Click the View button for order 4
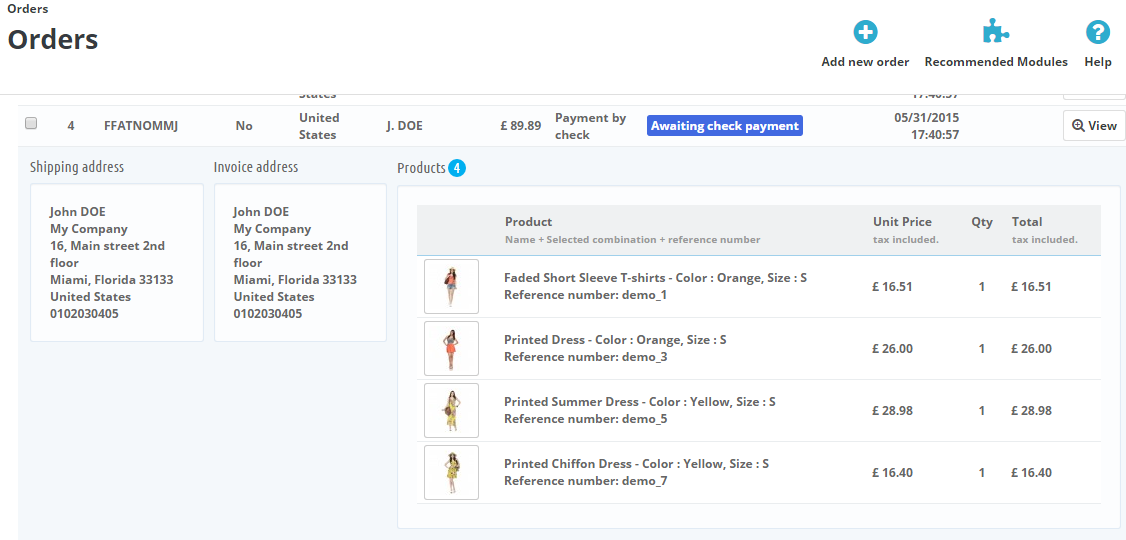The image size is (1126, 540). [1093, 126]
